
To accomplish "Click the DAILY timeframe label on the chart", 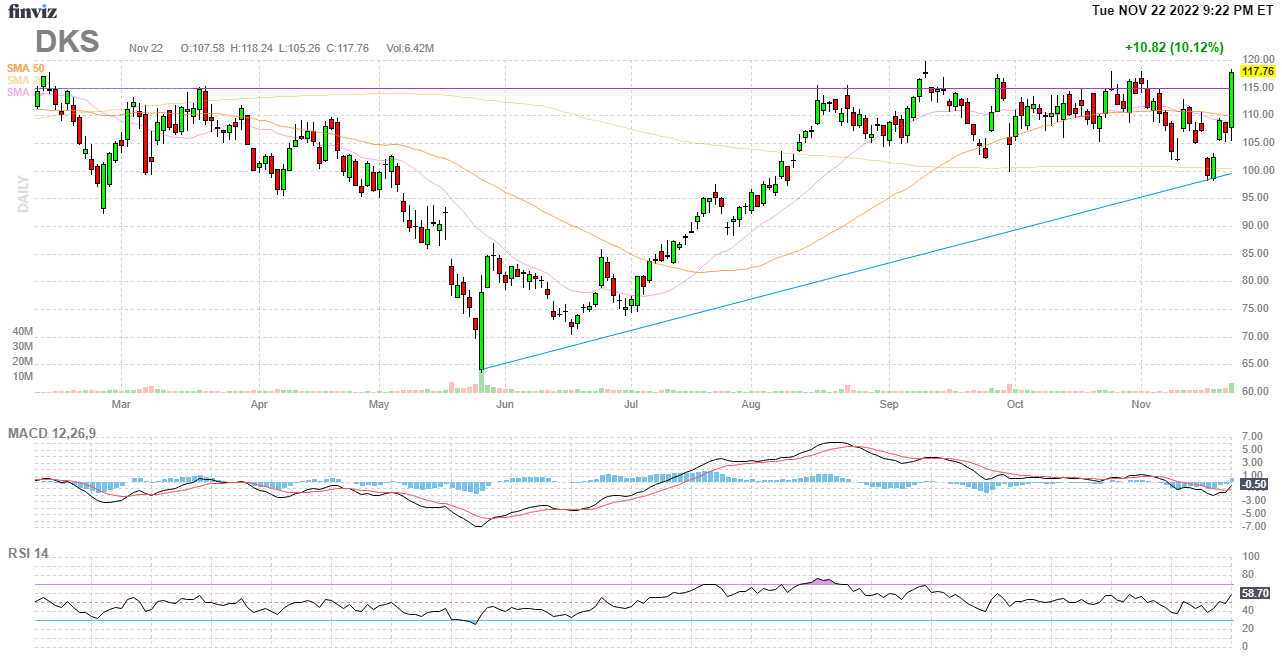I will 23,193.
